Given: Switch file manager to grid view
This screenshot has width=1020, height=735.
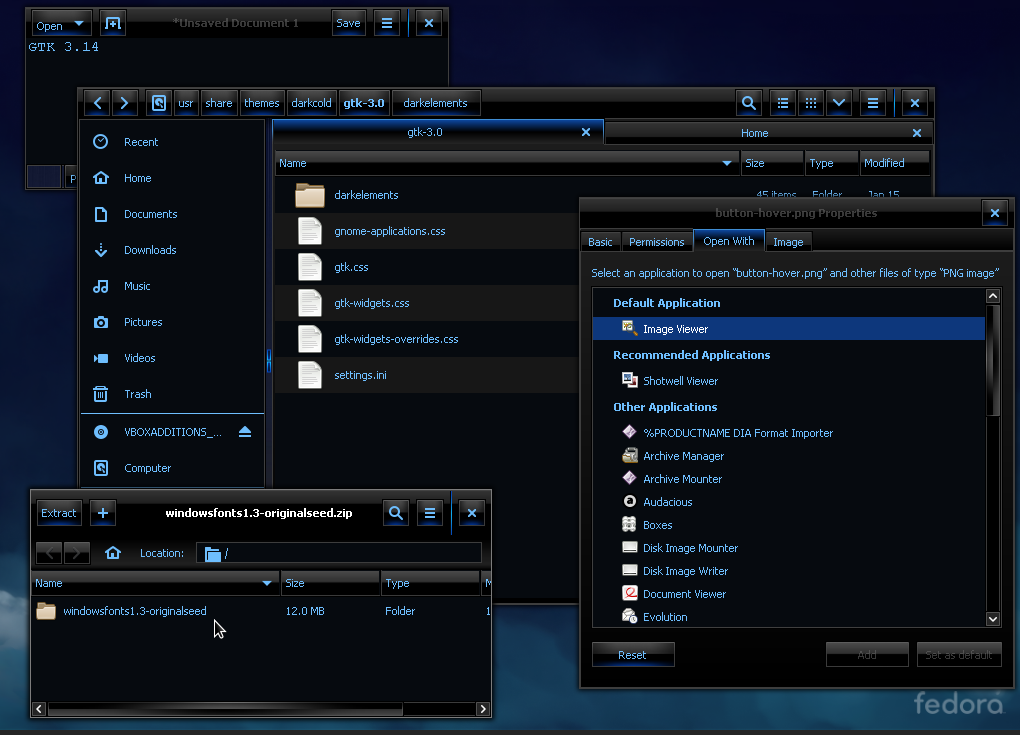Looking at the screenshot, I should click(x=811, y=103).
